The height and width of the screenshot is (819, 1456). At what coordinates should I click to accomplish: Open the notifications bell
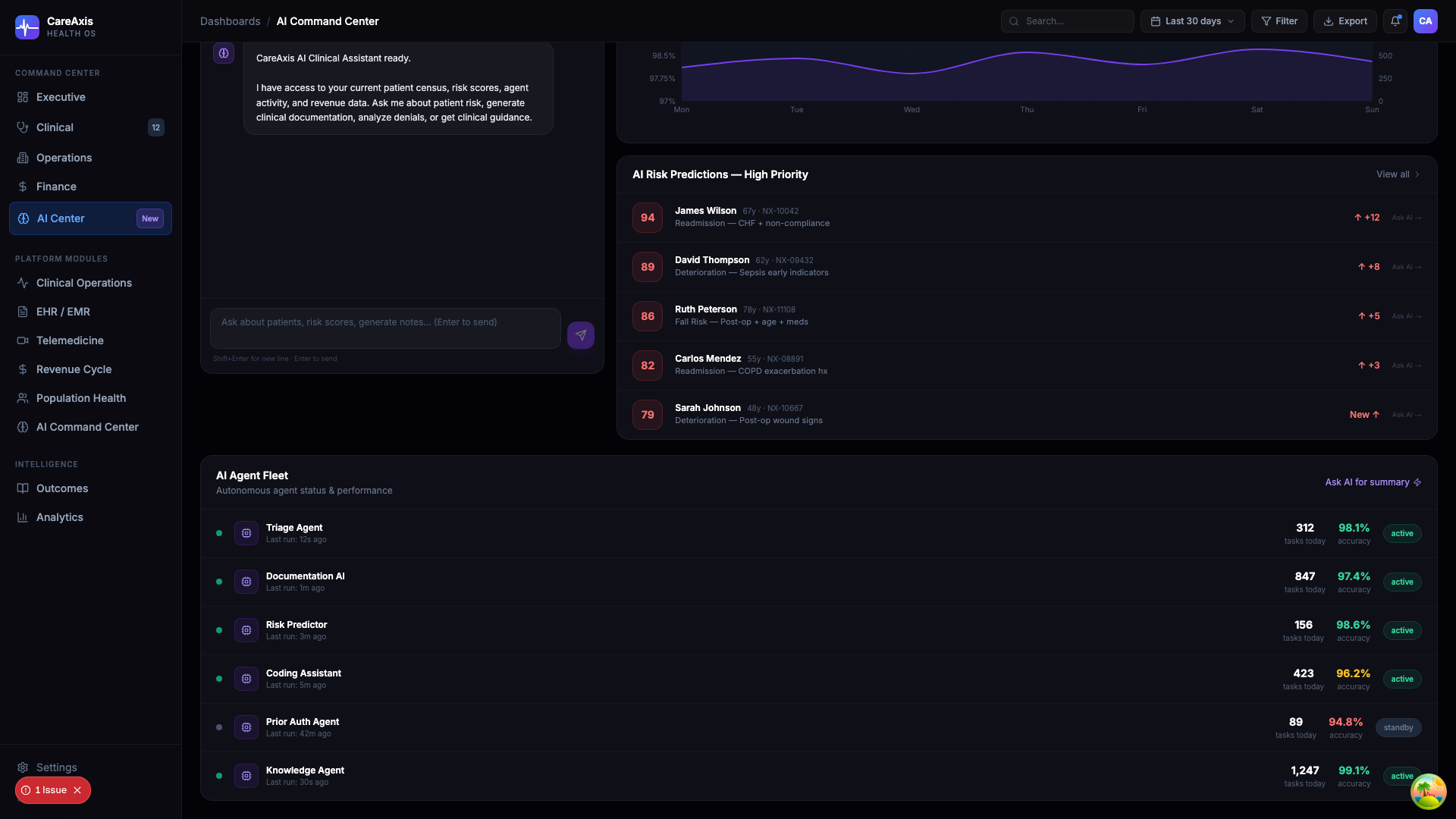coord(1395,21)
